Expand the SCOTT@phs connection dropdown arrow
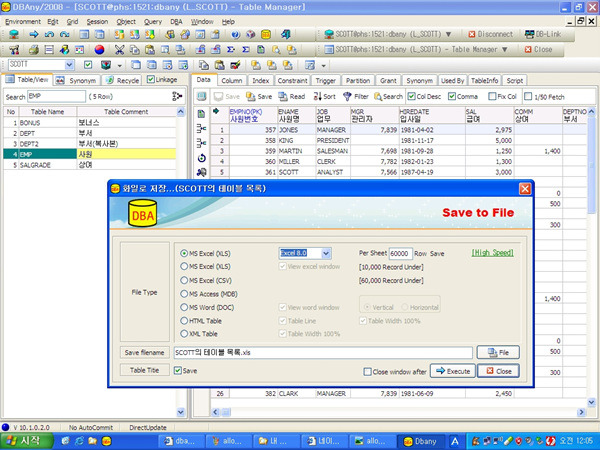 [448, 34]
